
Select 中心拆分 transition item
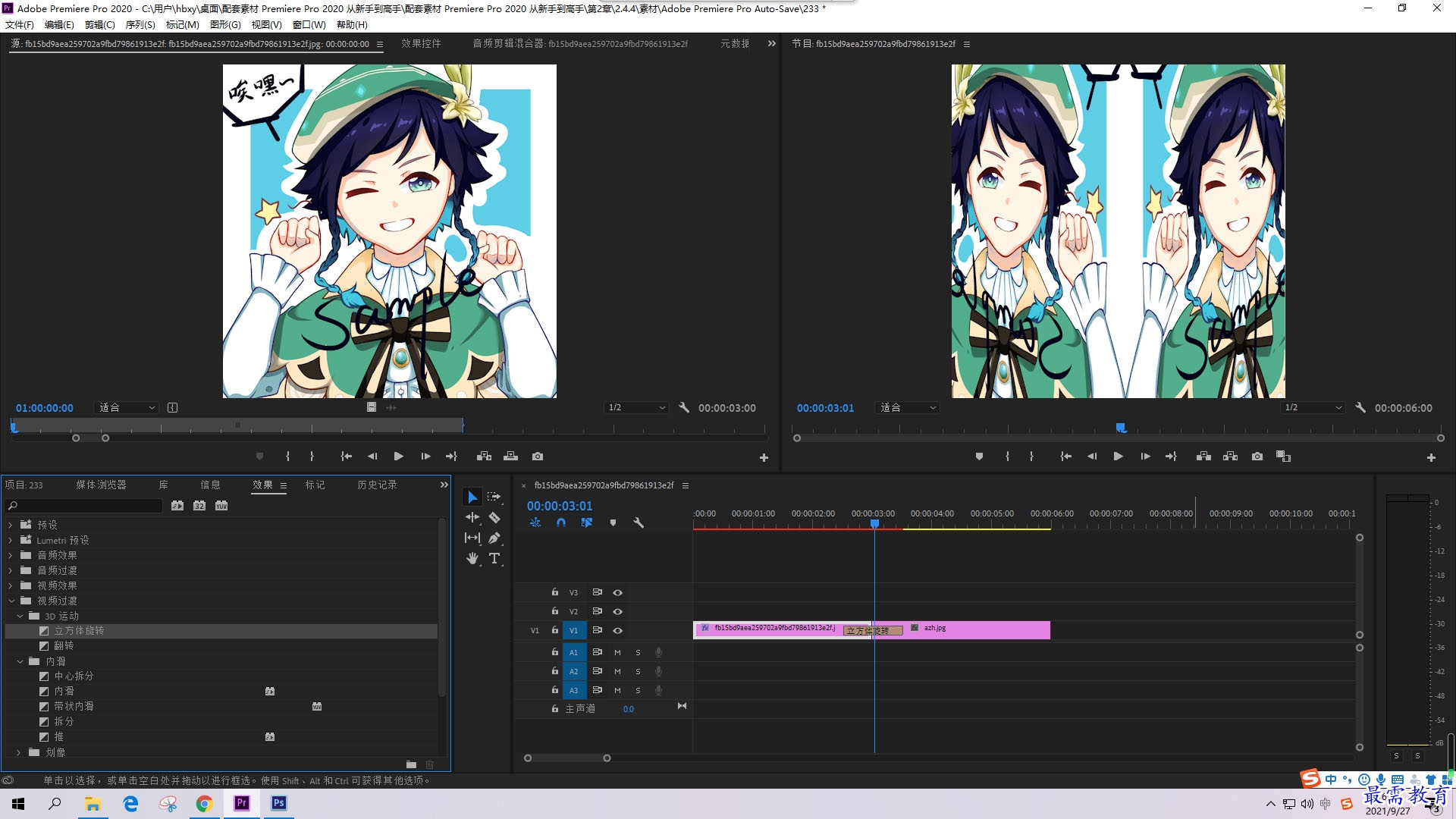[x=74, y=676]
